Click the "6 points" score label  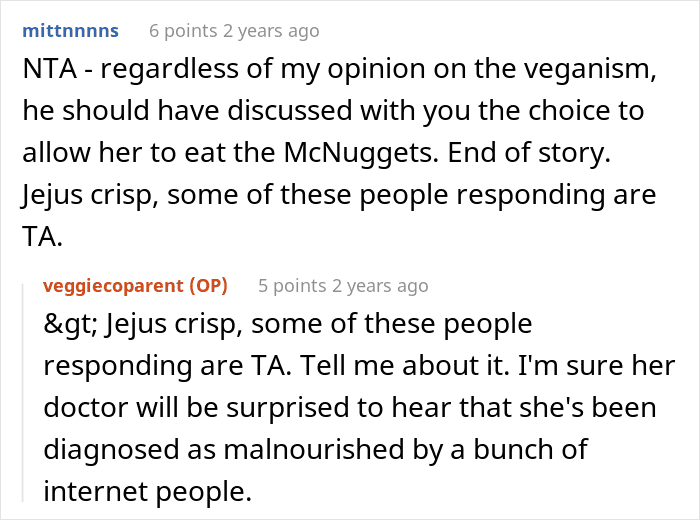coord(183,31)
